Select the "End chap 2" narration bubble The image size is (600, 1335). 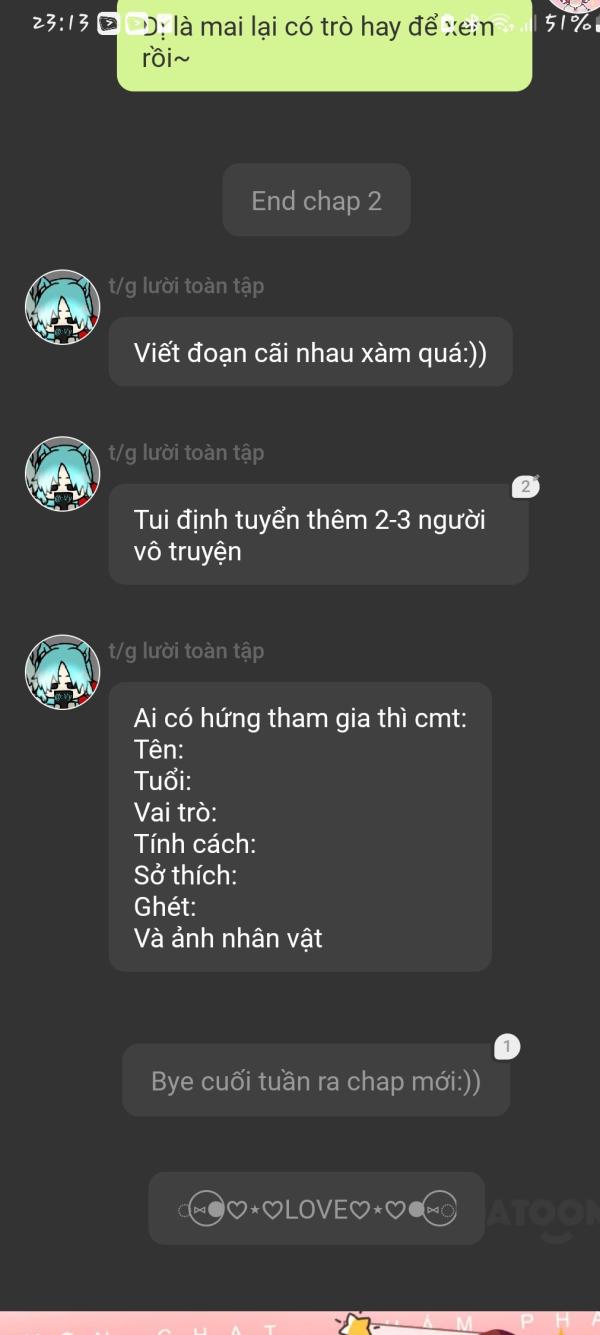click(316, 200)
